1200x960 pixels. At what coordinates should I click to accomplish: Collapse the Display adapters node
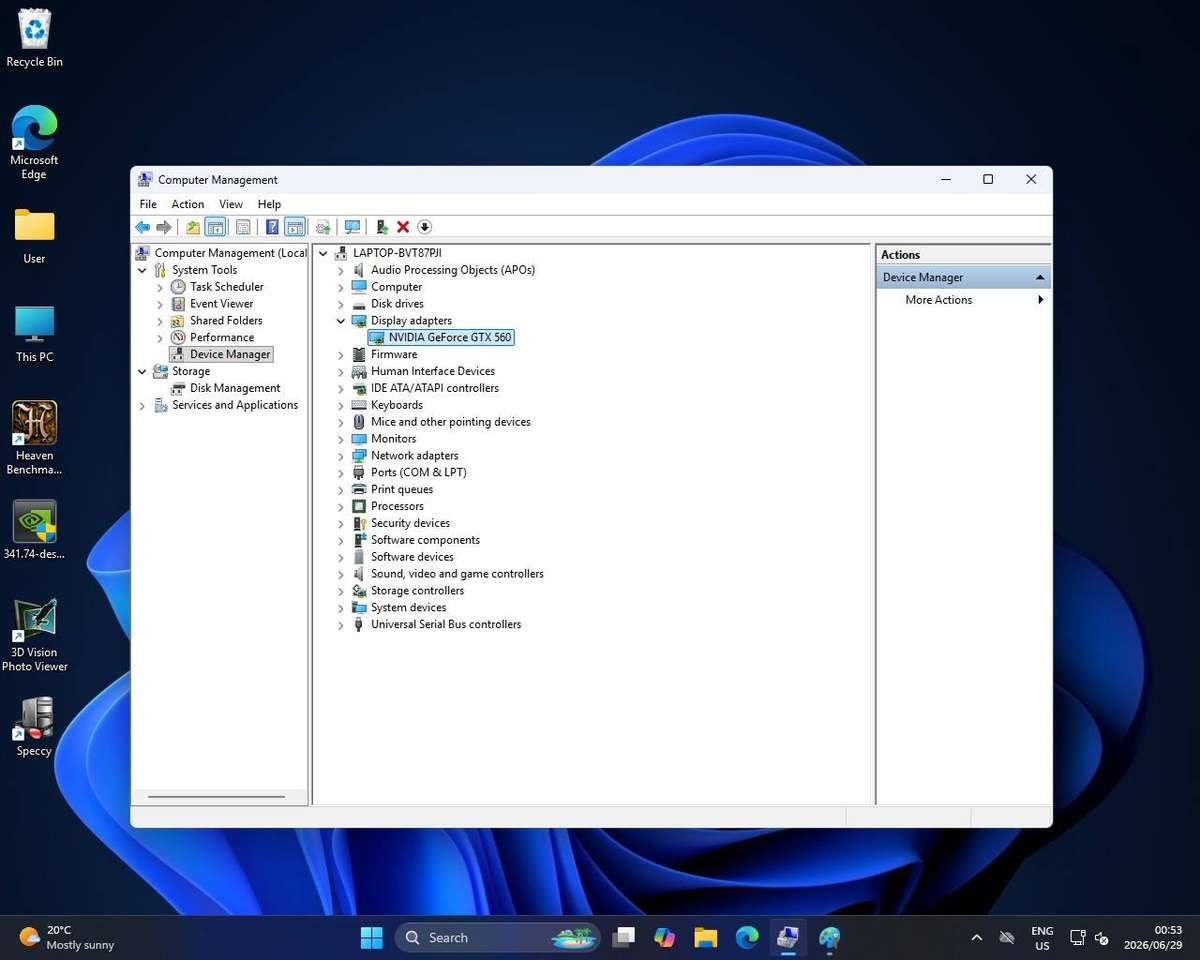coord(341,321)
